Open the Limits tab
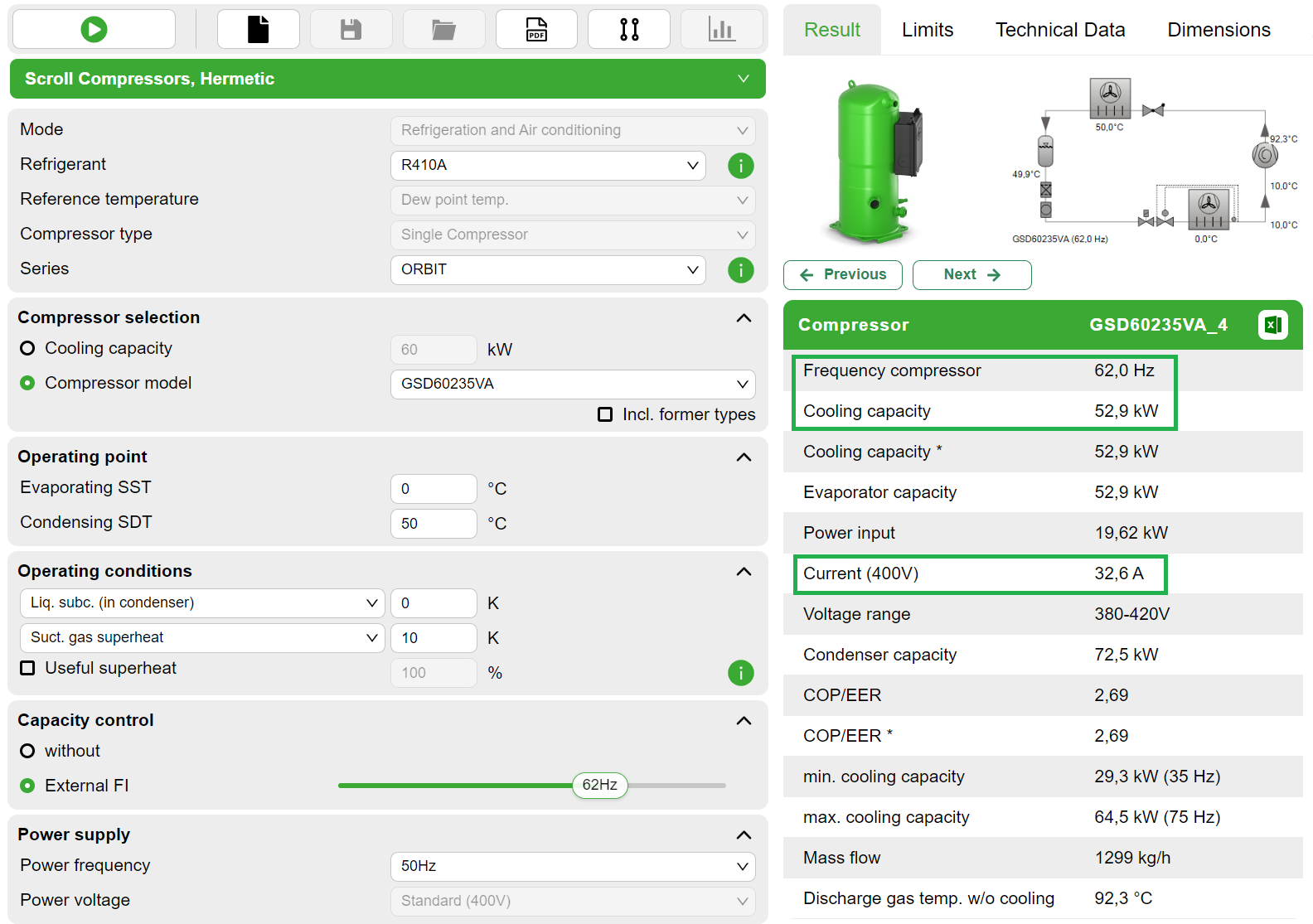The height and width of the screenshot is (924, 1313). point(927,30)
